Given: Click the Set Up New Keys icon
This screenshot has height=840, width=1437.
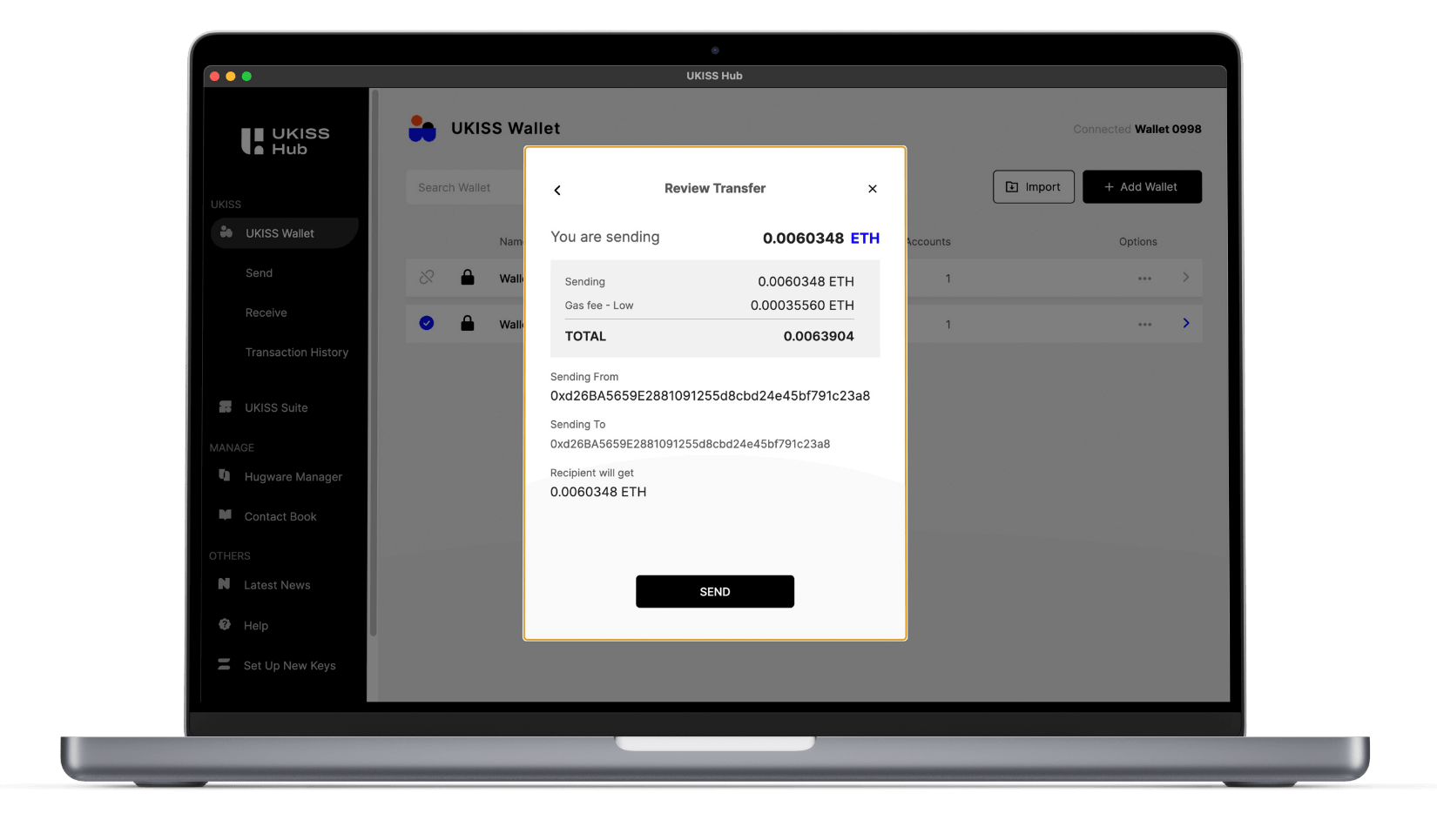Looking at the screenshot, I should pyautogui.click(x=224, y=664).
